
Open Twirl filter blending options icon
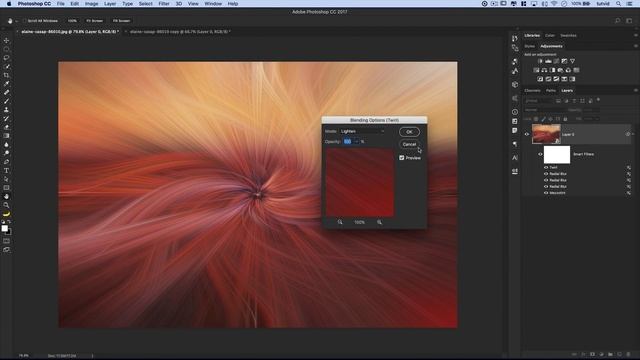tap(629, 168)
